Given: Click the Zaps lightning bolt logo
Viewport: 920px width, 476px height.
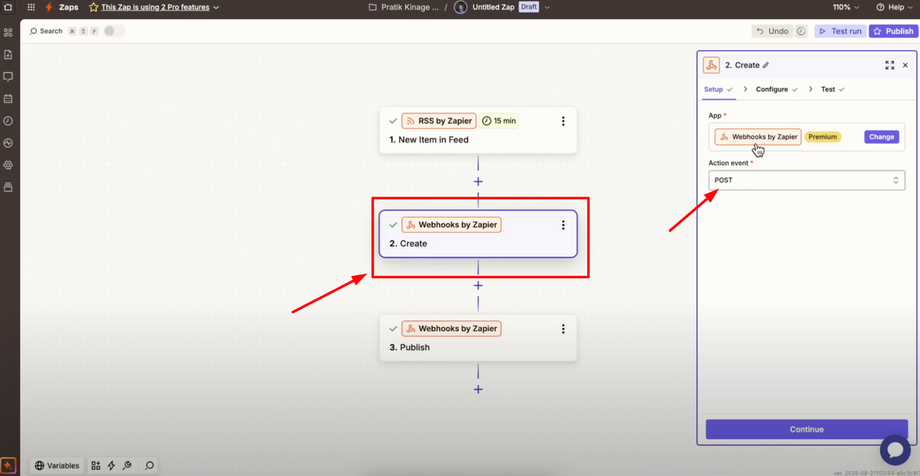Looking at the screenshot, I should tap(49, 7).
